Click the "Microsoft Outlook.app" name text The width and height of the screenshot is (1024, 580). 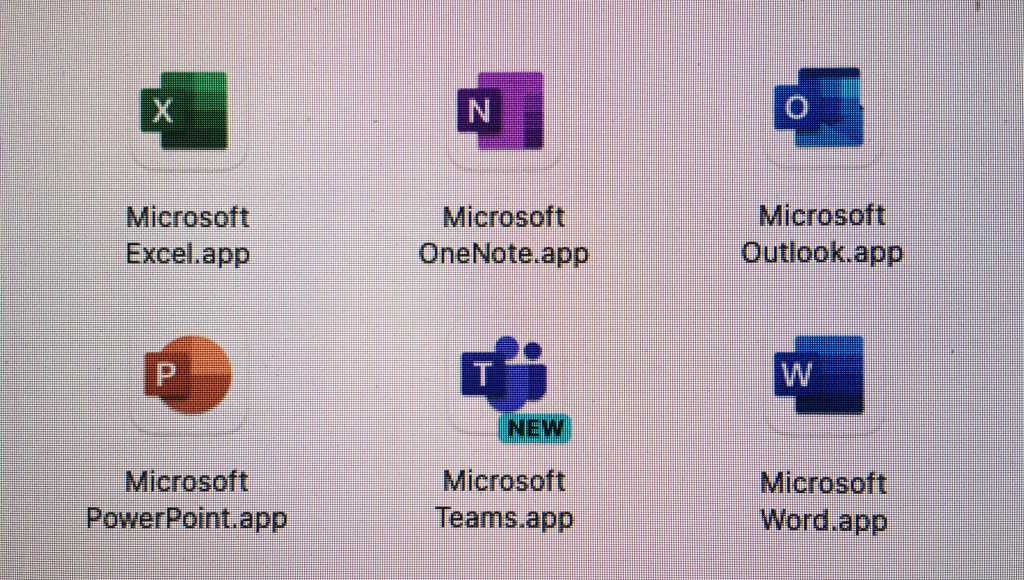tap(821, 234)
